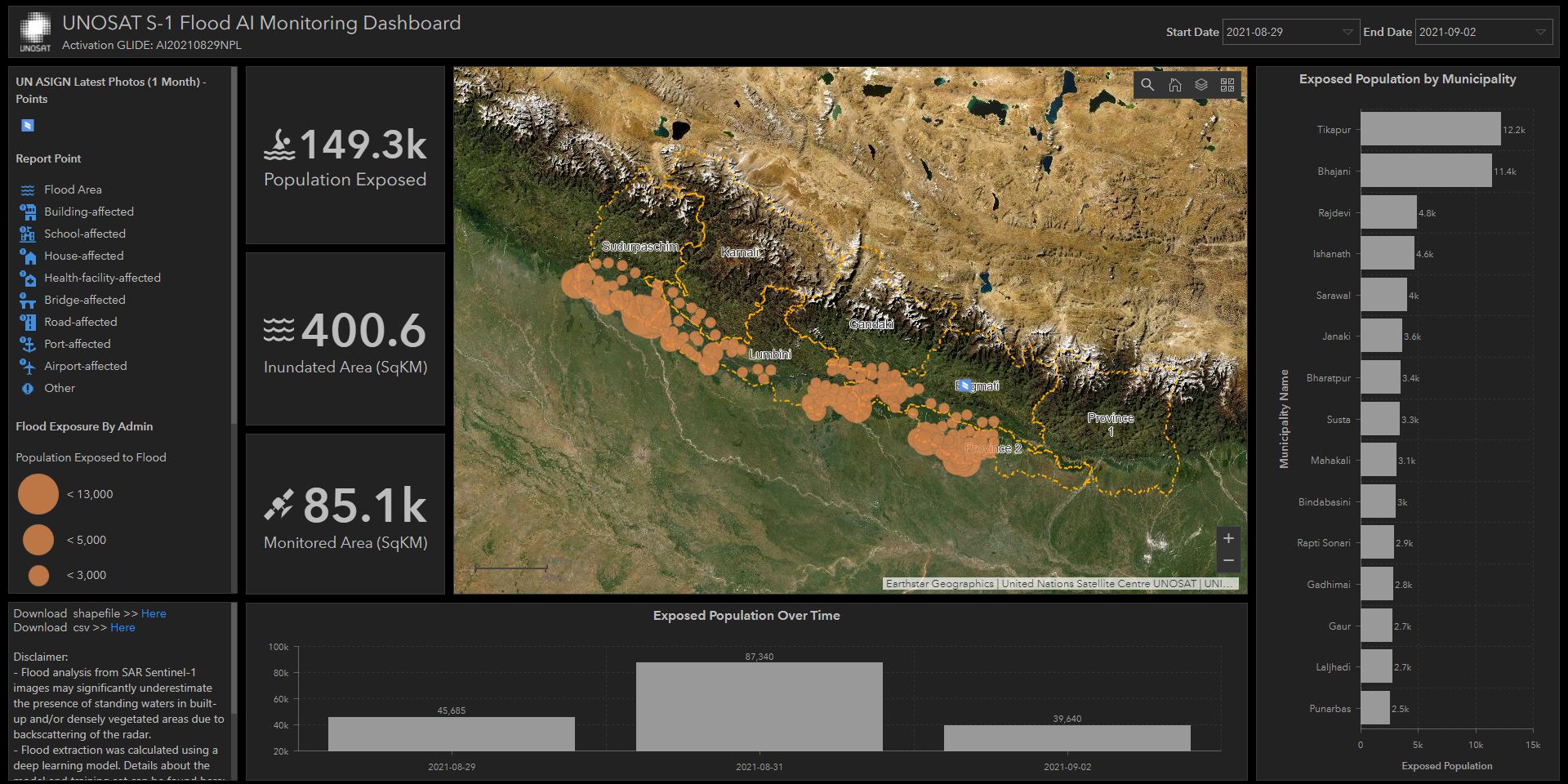
Task: Open the Start Date dropdown
Action: (x=1290, y=32)
